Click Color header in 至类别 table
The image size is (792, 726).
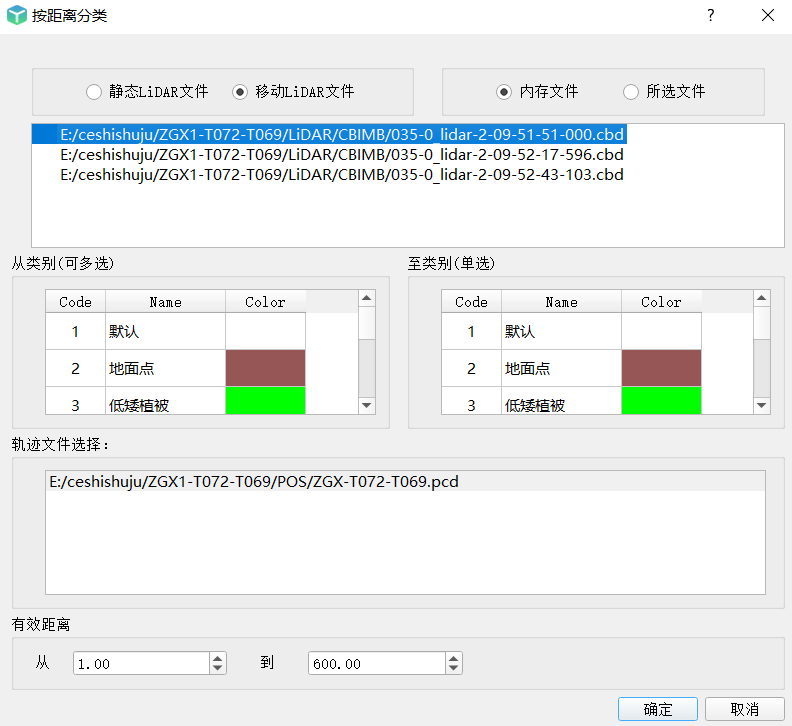661,302
